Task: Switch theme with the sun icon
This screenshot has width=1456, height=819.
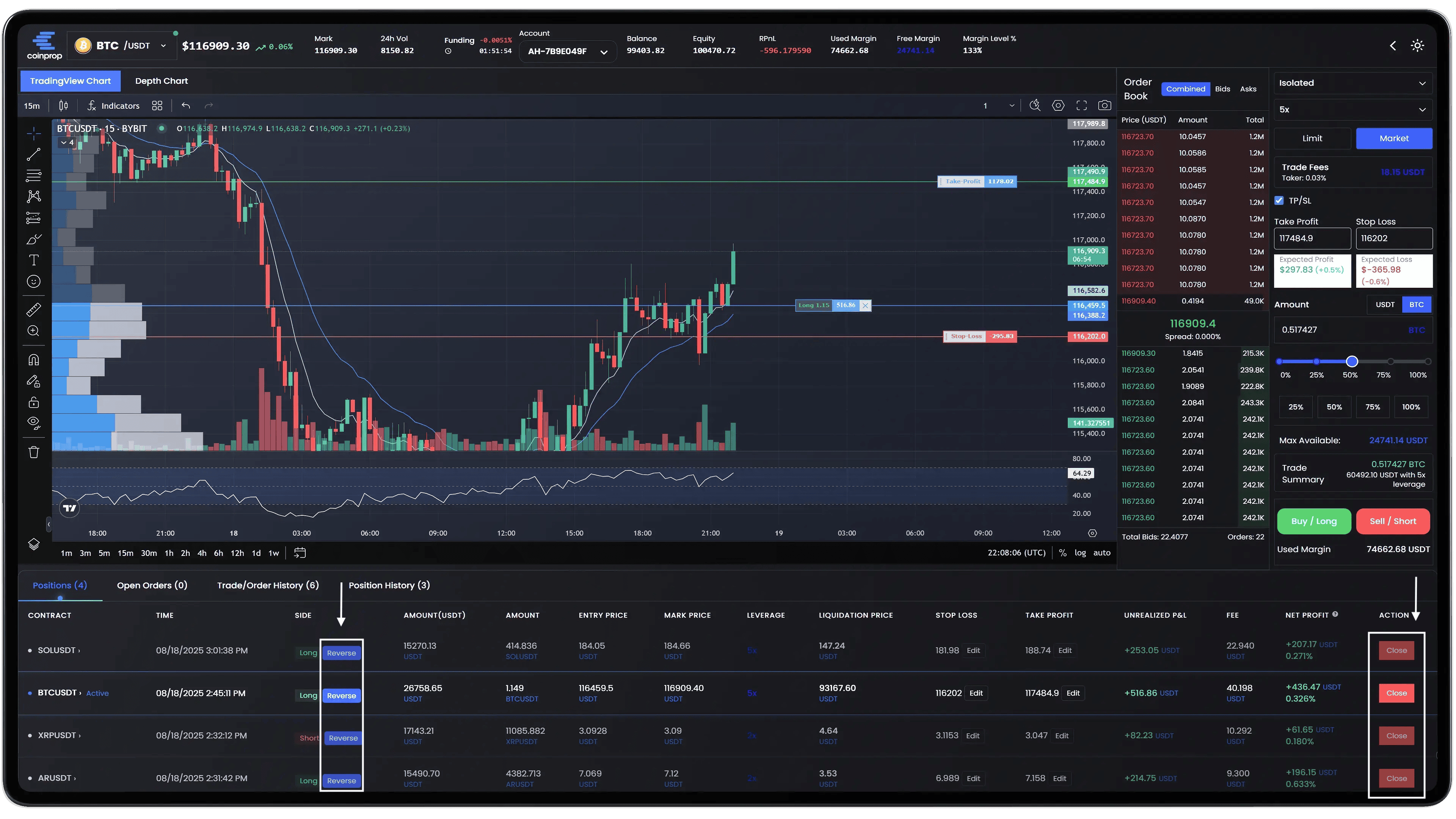Action: (x=1417, y=46)
